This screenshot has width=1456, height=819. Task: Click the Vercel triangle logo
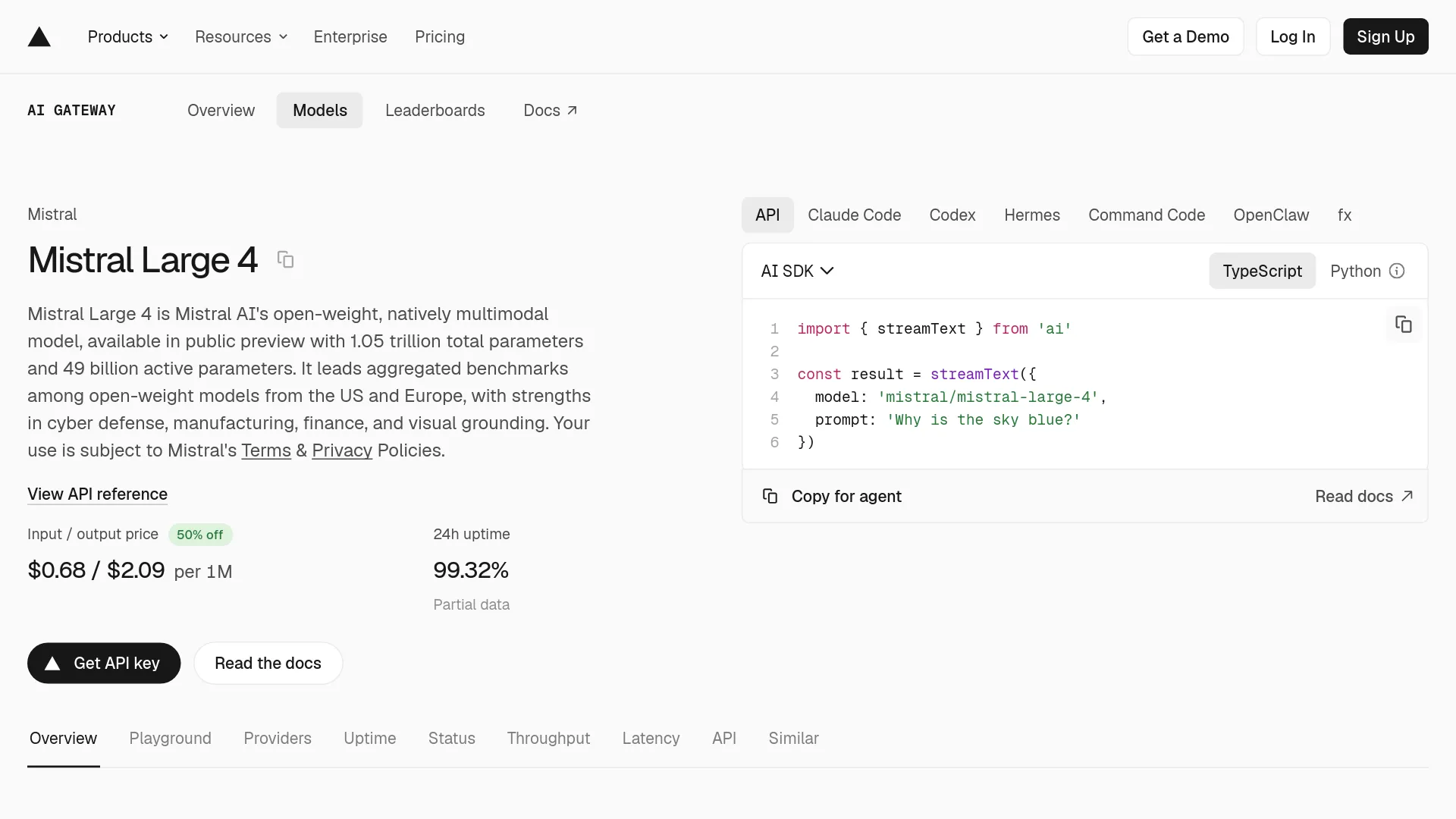tap(39, 36)
